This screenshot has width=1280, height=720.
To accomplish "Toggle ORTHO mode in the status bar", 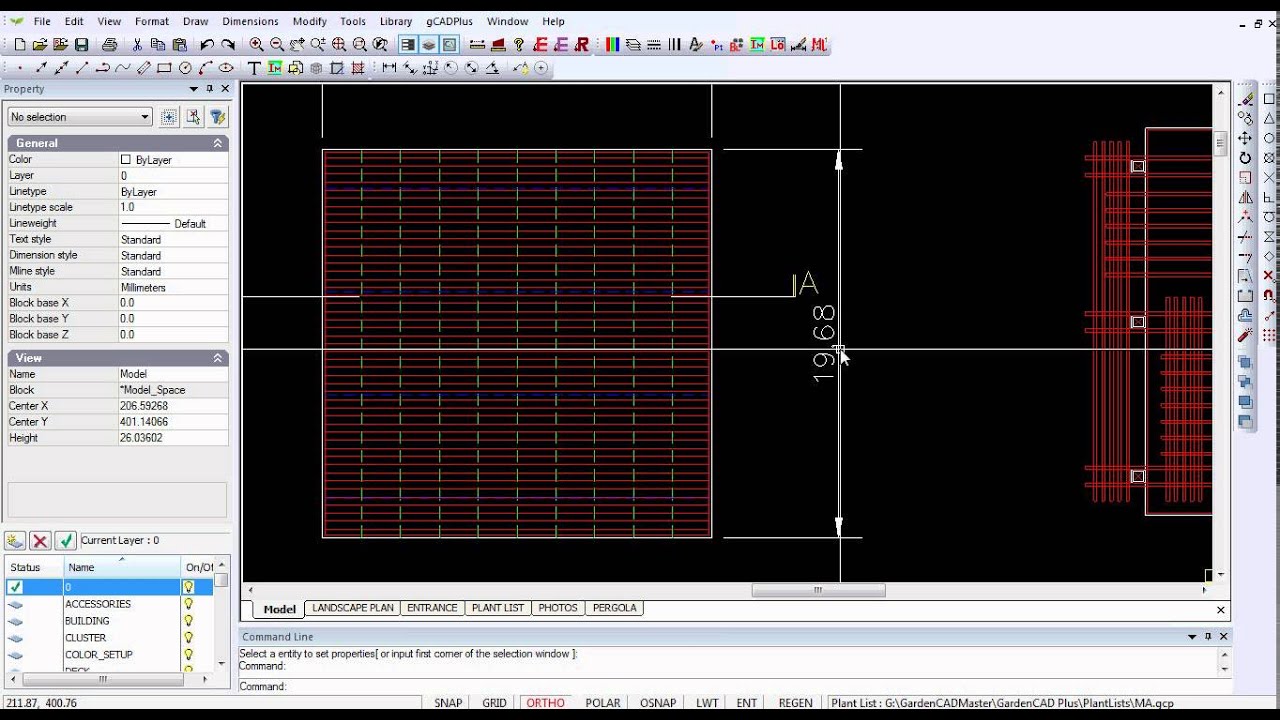I will click(545, 703).
